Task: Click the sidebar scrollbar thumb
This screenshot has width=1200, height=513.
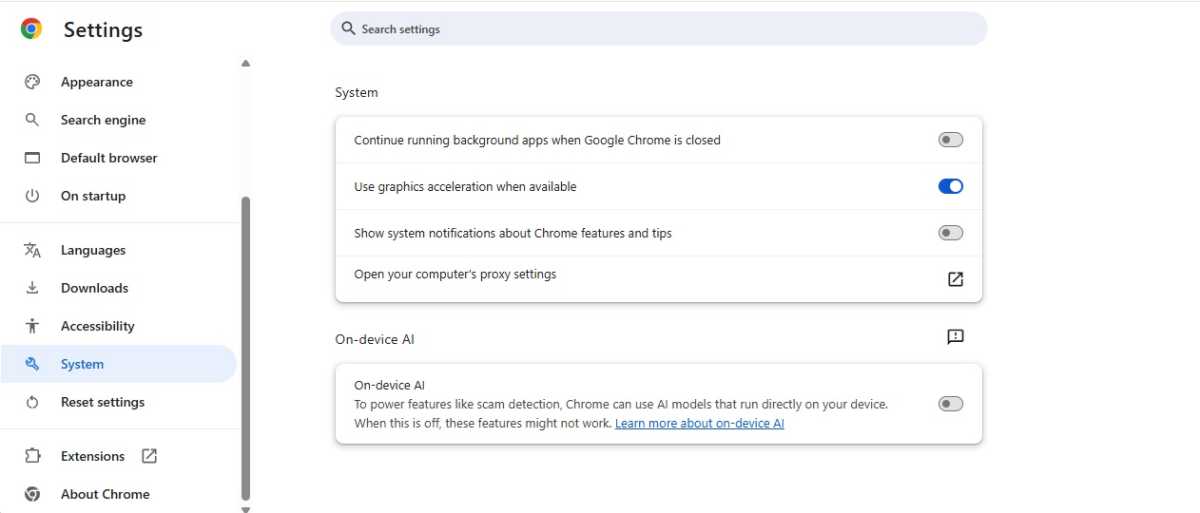Action: pos(246,348)
